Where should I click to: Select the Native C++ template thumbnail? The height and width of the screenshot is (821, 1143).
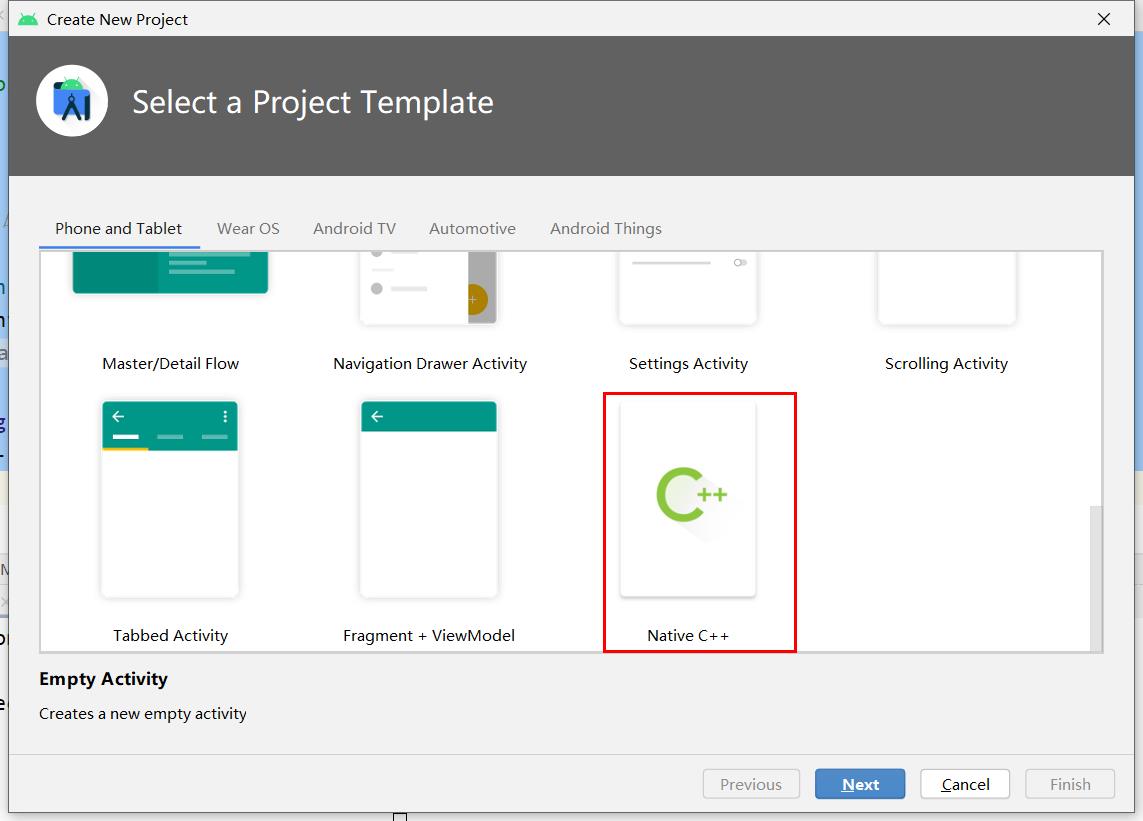click(688, 500)
